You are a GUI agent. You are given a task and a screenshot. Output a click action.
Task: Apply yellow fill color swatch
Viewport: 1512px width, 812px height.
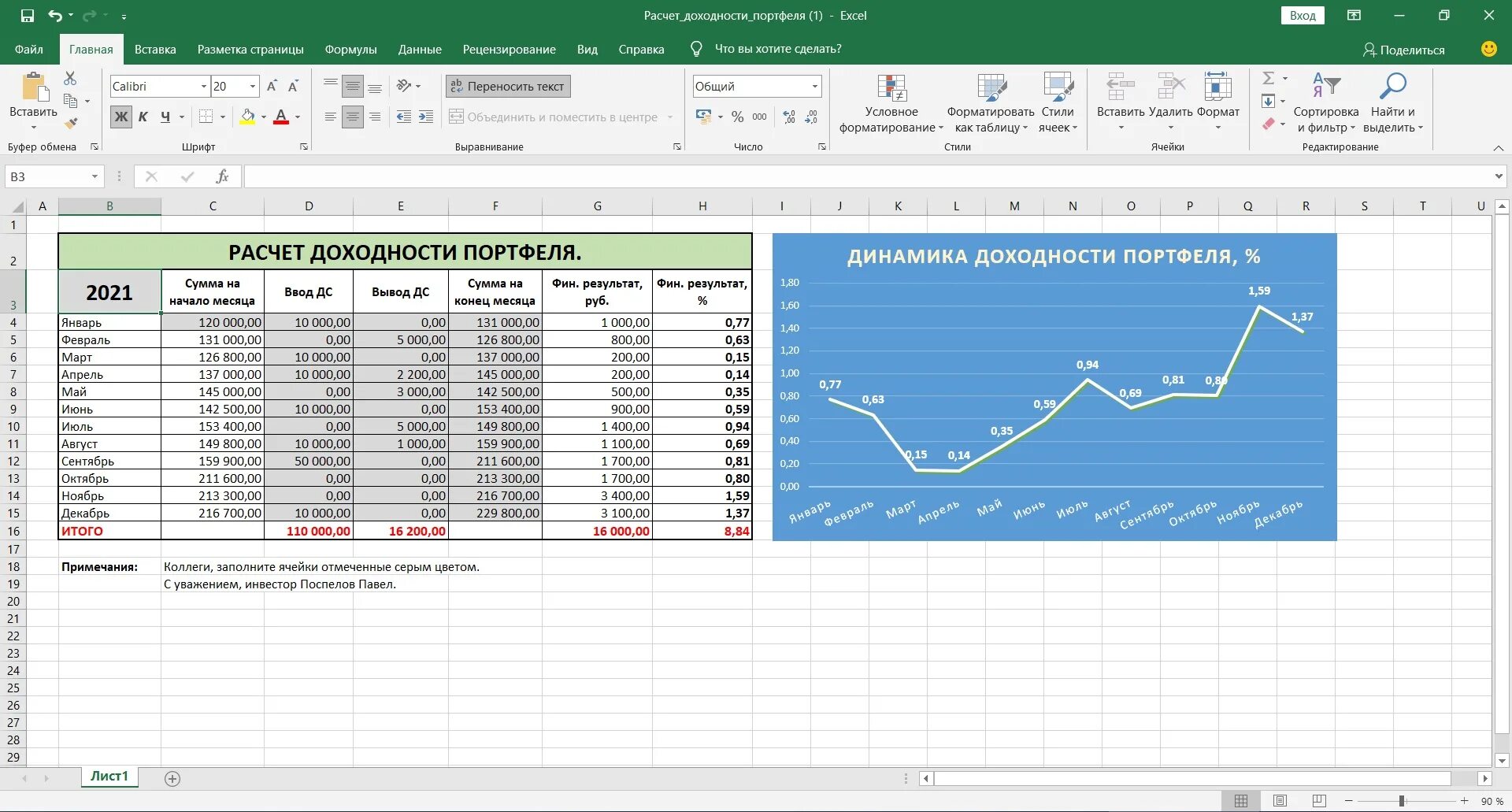pos(247,117)
